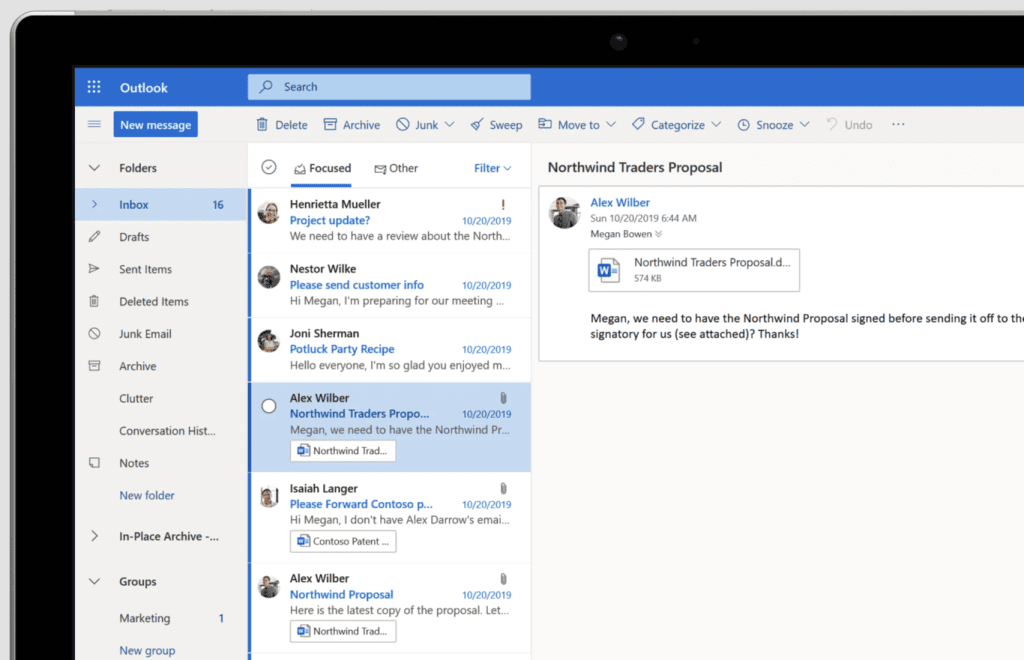
Task: Click the Delete trash icon in toolbar
Action: click(x=262, y=124)
